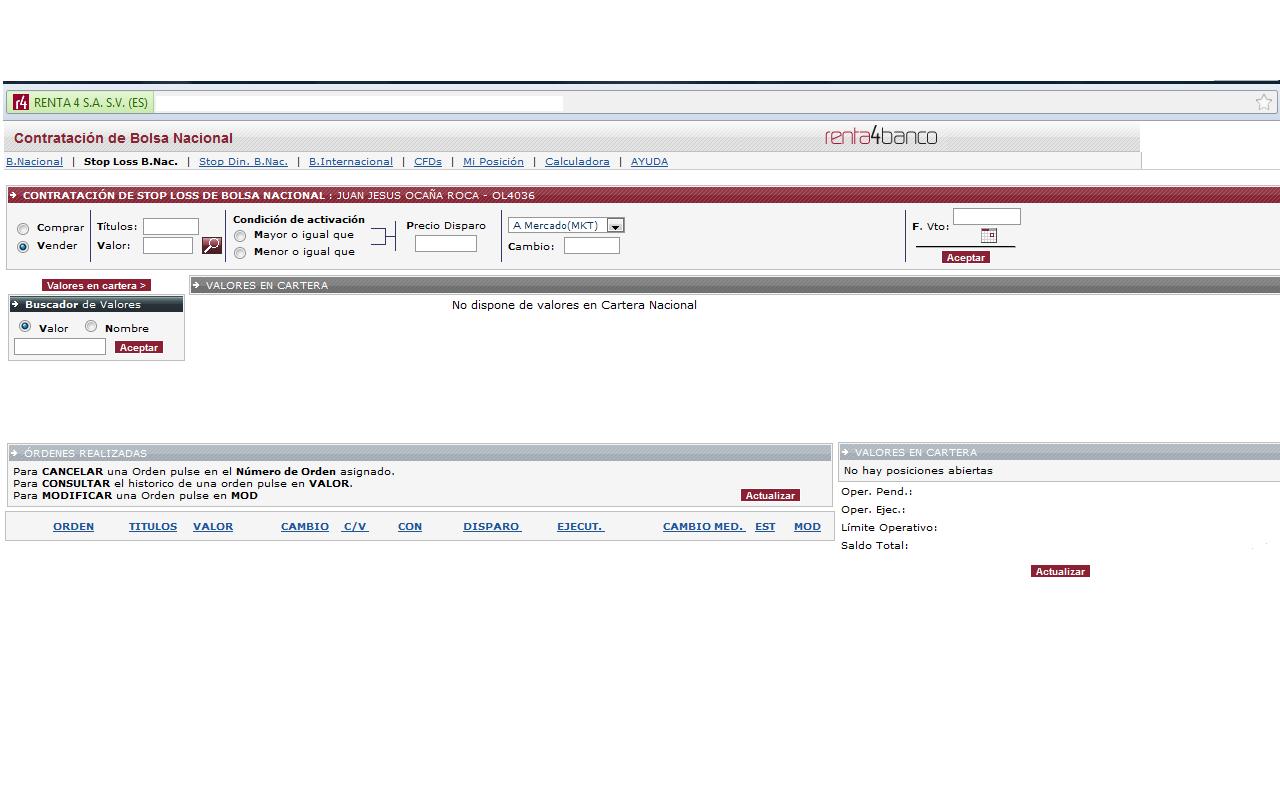
Task: Open the Mi Posición tab
Action: click(x=493, y=161)
